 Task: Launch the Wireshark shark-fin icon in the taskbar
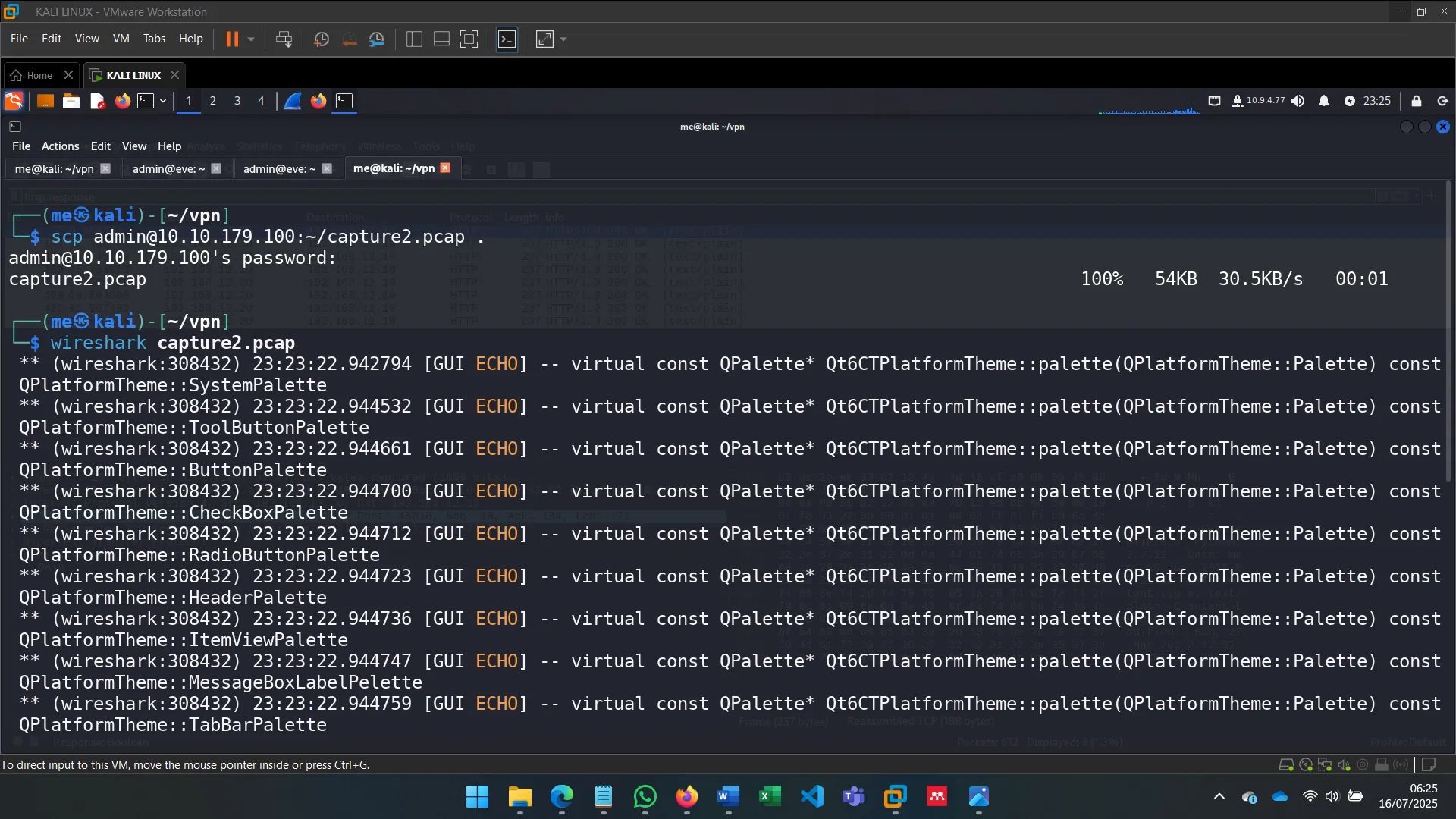tap(293, 101)
